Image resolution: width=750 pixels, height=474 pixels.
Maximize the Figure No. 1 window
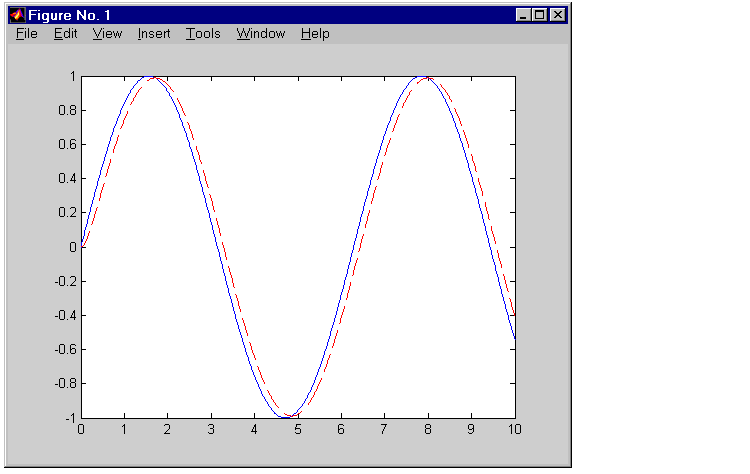[x=540, y=15]
